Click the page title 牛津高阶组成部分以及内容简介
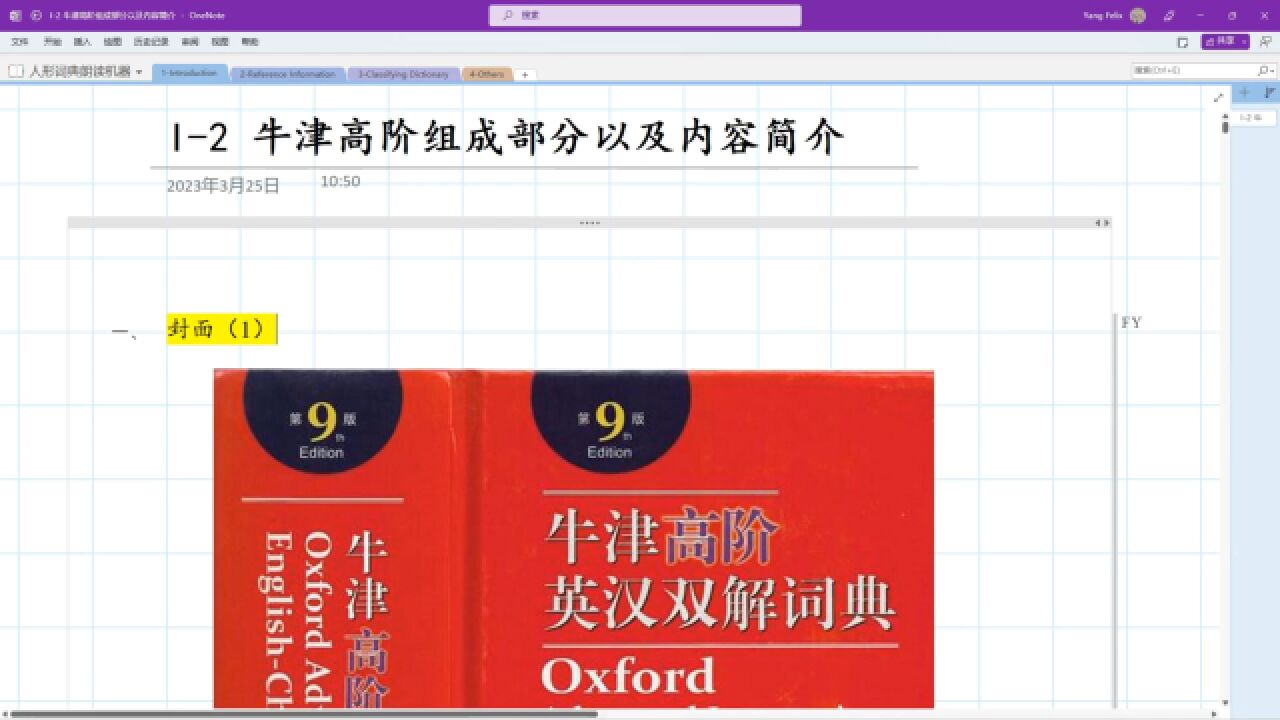This screenshot has width=1280, height=720. 550,138
